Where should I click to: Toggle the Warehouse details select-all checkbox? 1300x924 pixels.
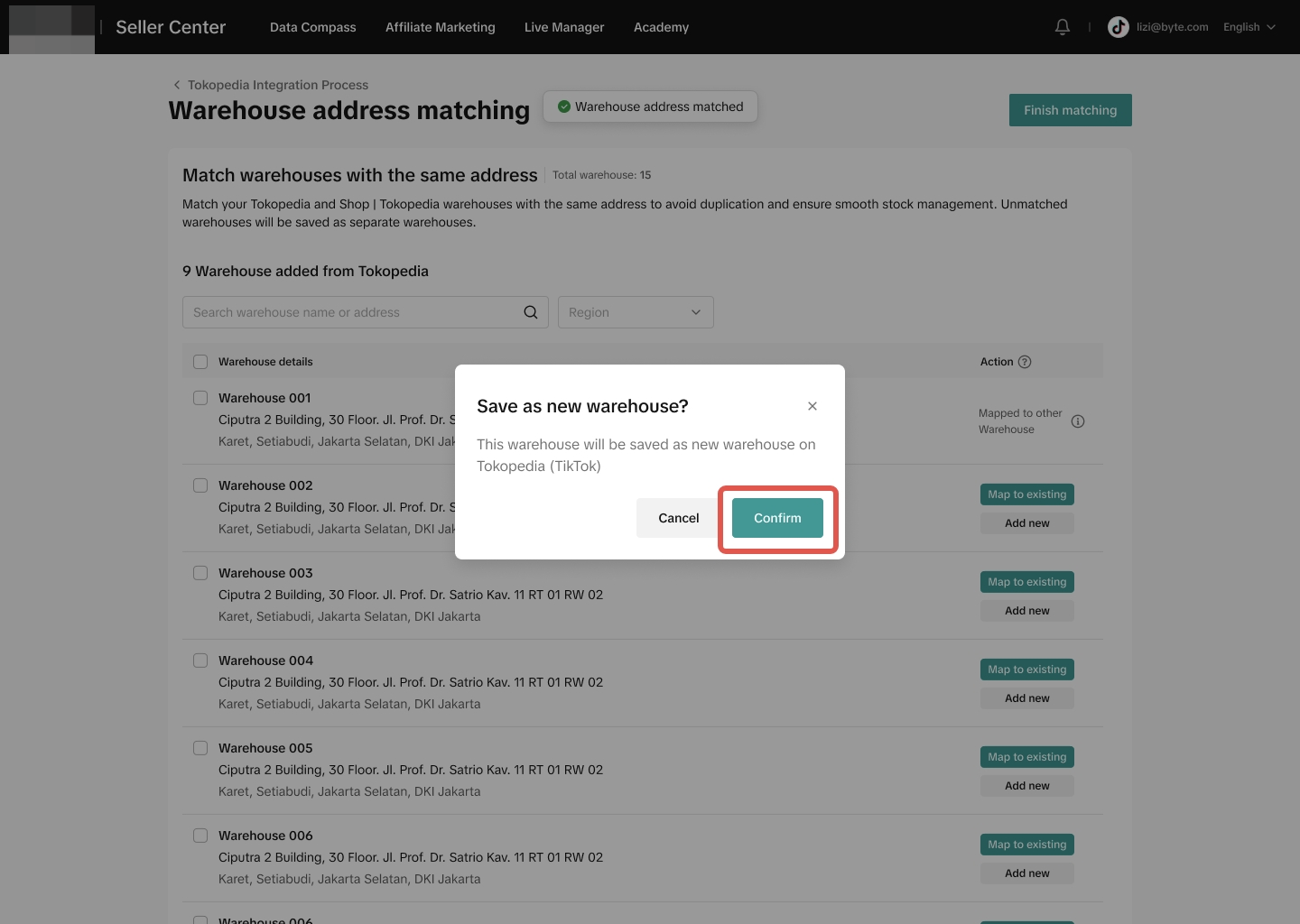[x=200, y=362]
